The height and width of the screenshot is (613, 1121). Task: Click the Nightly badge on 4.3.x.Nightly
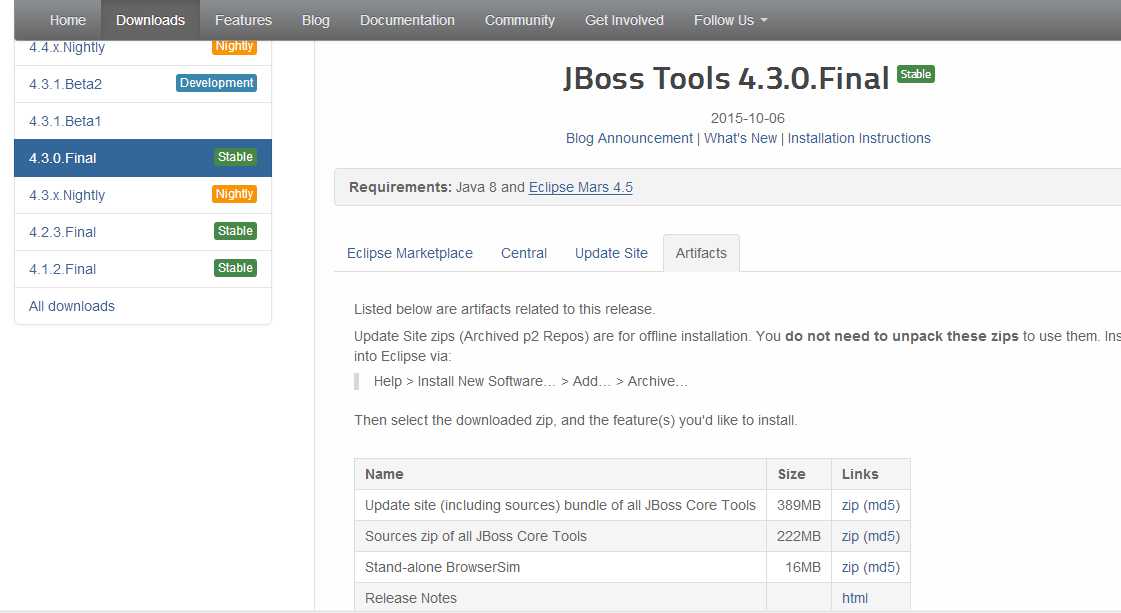coord(234,194)
